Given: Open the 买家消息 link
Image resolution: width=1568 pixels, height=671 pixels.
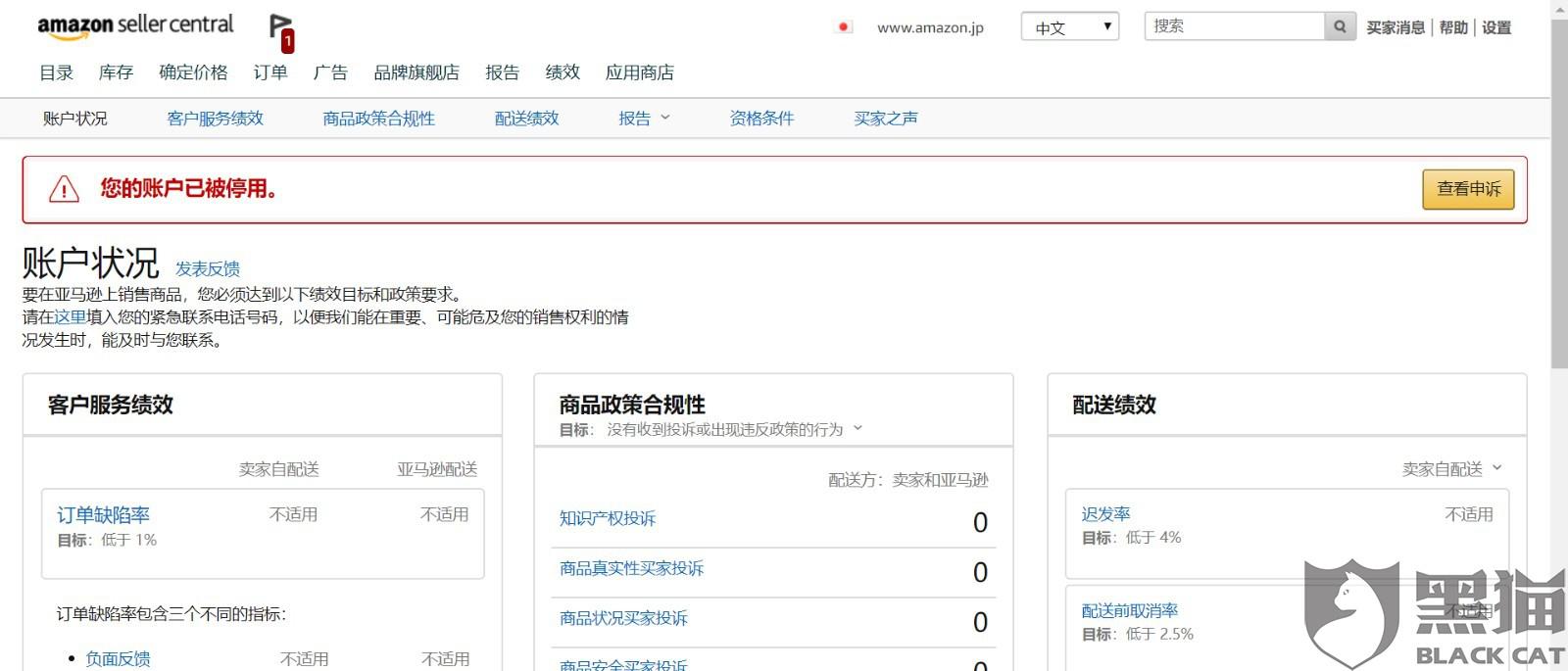Looking at the screenshot, I should (1396, 27).
